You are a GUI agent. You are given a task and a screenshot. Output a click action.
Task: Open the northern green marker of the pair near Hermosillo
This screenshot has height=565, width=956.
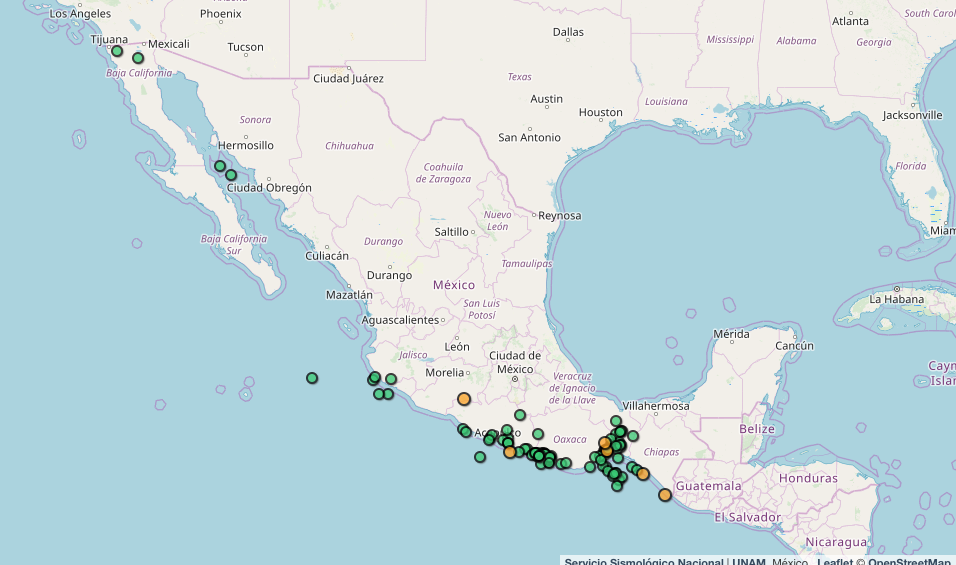[x=220, y=166]
